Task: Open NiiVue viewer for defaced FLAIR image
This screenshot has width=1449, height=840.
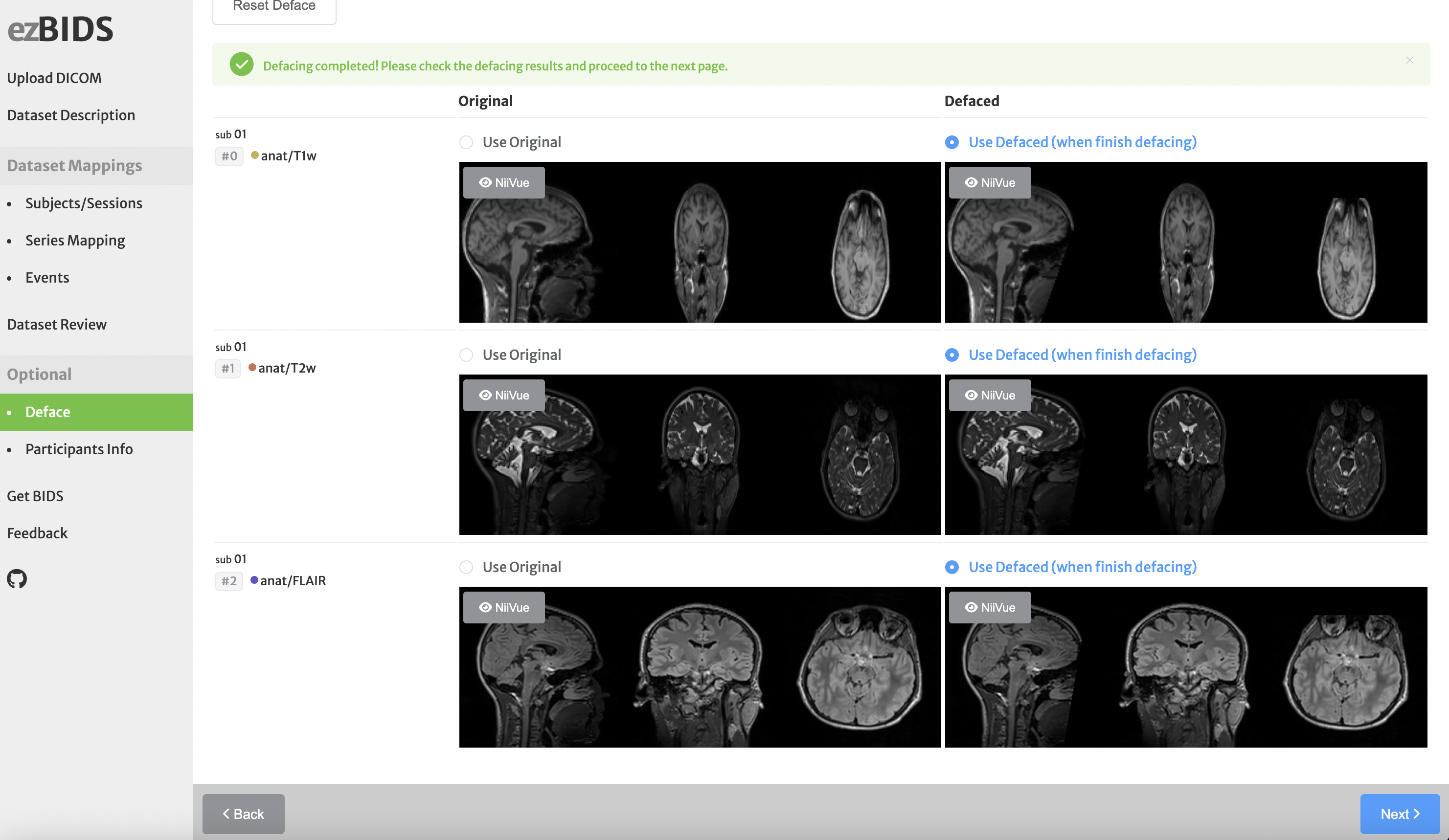Action: coord(990,607)
